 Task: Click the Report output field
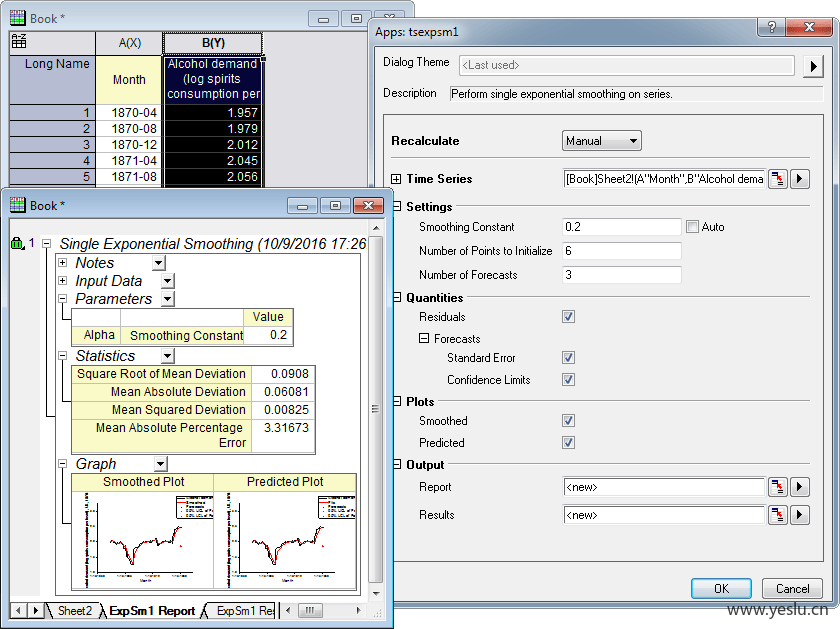point(664,487)
